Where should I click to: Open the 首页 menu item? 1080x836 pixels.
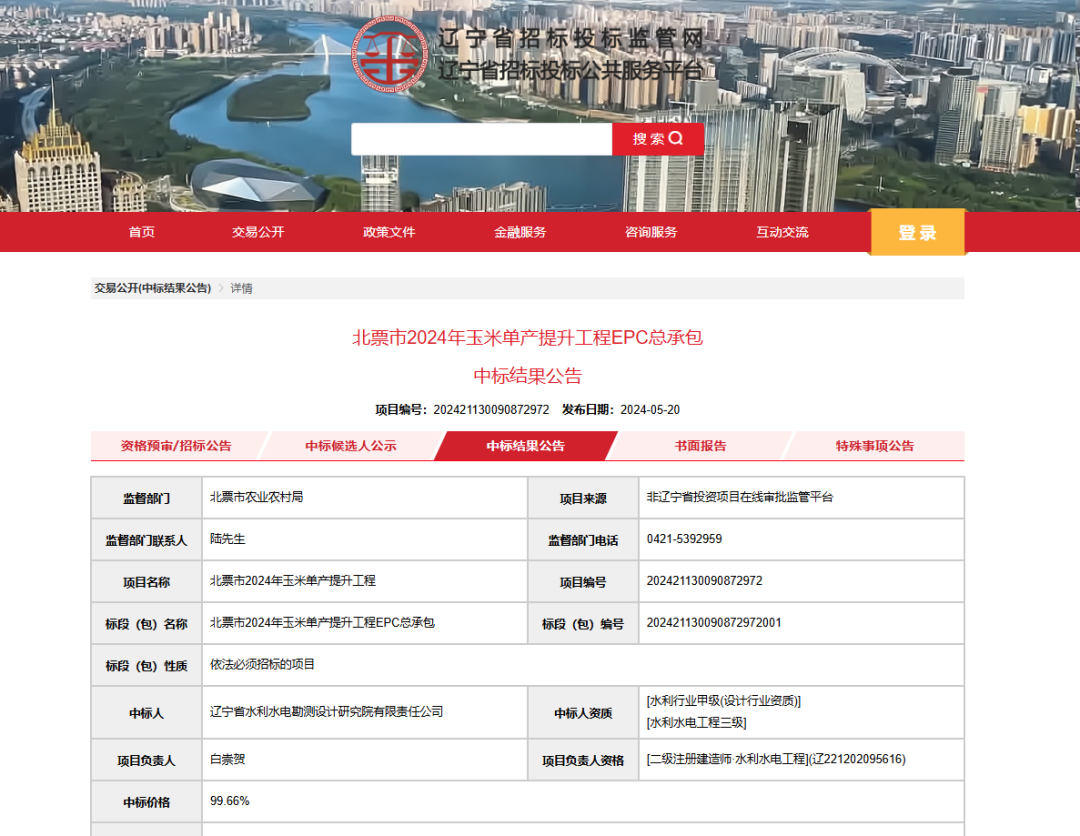(142, 232)
